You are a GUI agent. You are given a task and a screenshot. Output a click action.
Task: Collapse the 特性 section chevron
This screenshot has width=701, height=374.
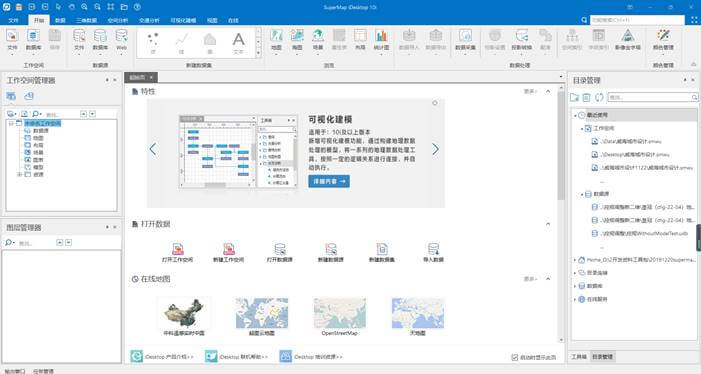click(548, 91)
